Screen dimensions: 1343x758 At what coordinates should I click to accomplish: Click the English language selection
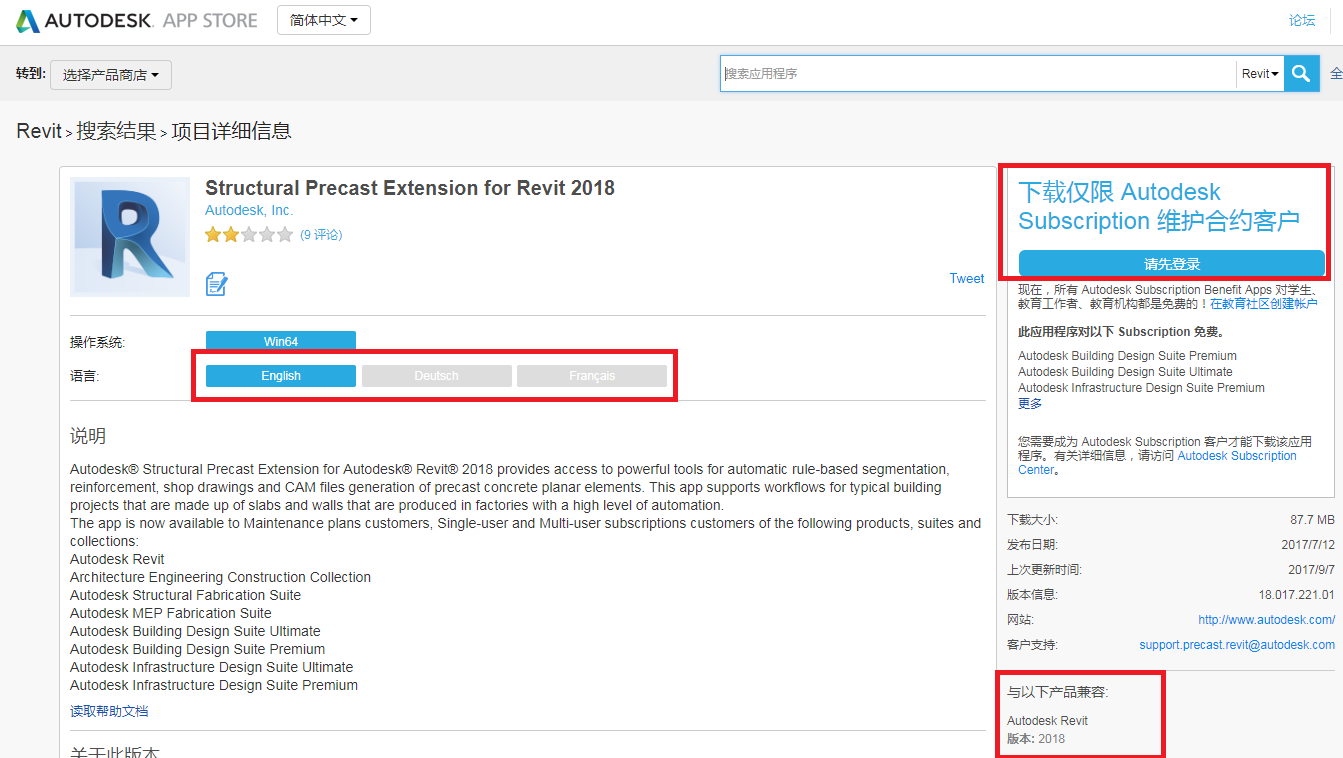pyautogui.click(x=280, y=375)
